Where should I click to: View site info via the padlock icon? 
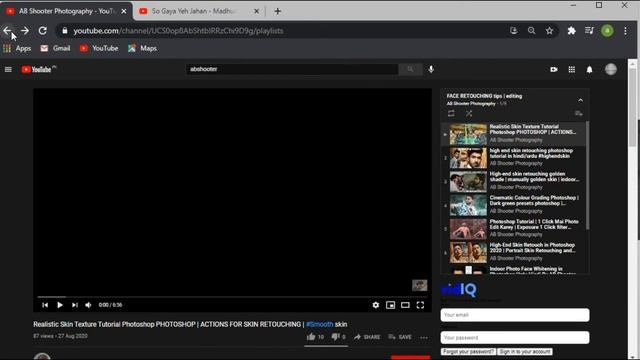[x=64, y=31]
